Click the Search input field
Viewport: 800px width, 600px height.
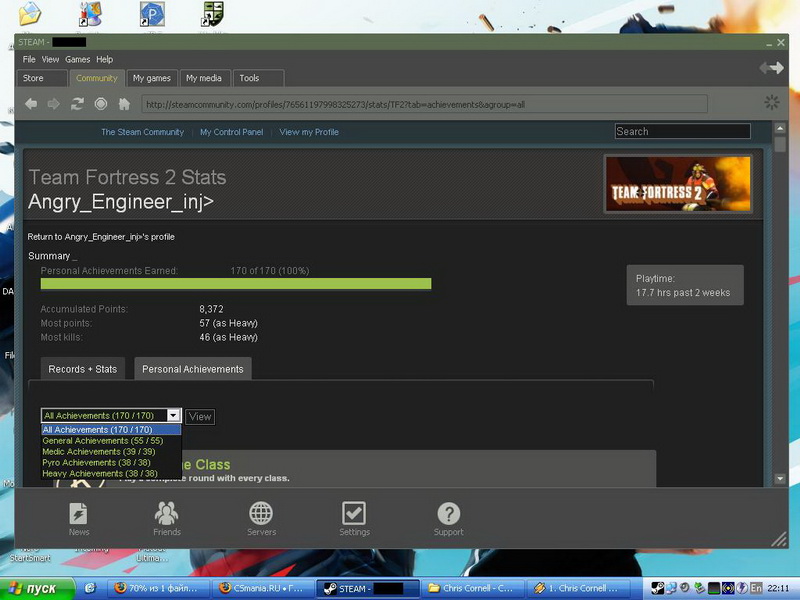coord(682,131)
